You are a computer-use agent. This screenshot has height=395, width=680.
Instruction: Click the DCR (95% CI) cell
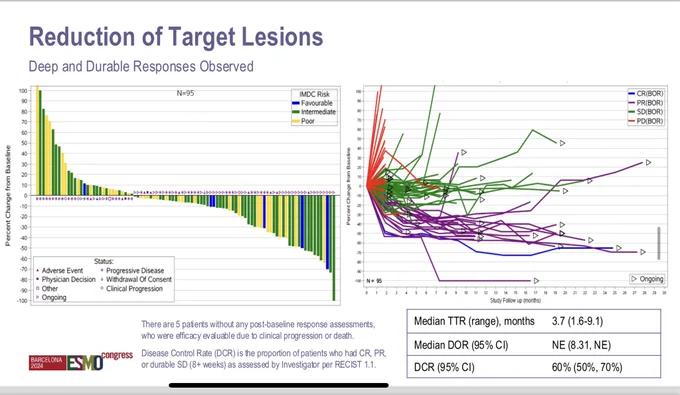(x=444, y=367)
